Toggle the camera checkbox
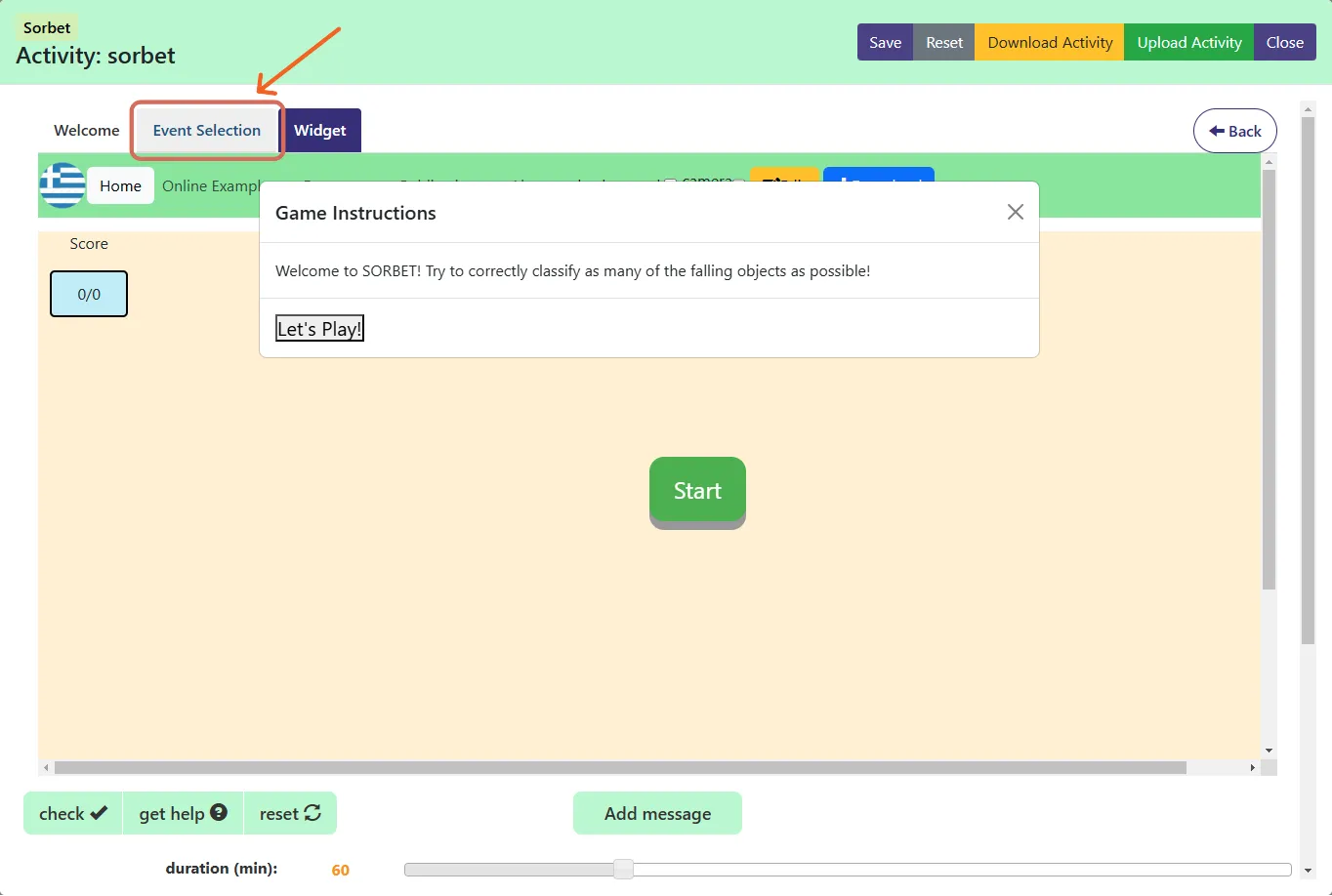This screenshot has width=1332, height=896. point(670,183)
